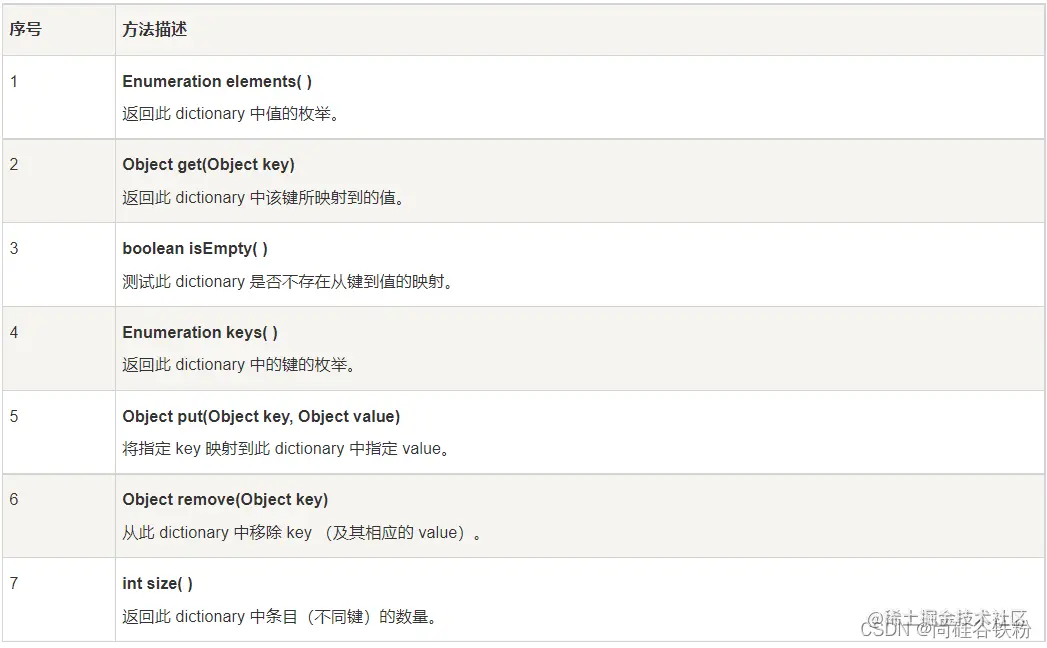Screen dimensions: 1047x648
Task: Select the boolean isEmpty( ) method name
Action: [x=195, y=249]
